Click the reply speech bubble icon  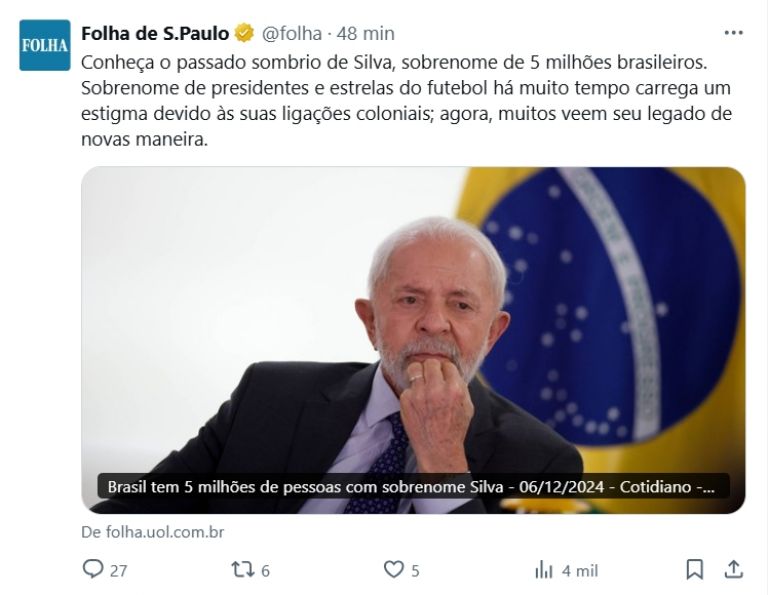[93, 570]
